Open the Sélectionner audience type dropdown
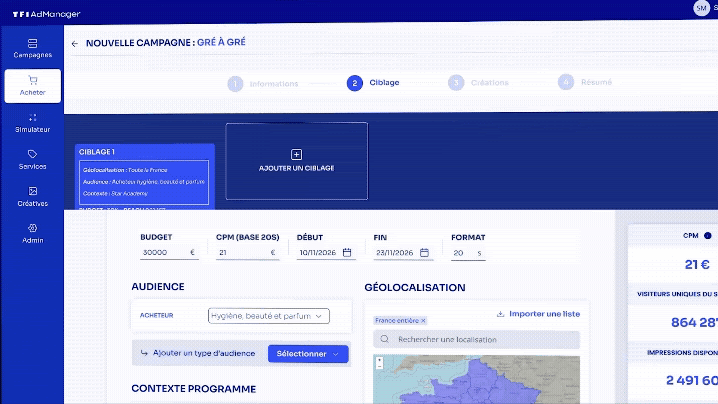Screen dimensions: 718x404 pyautogui.click(x=308, y=353)
